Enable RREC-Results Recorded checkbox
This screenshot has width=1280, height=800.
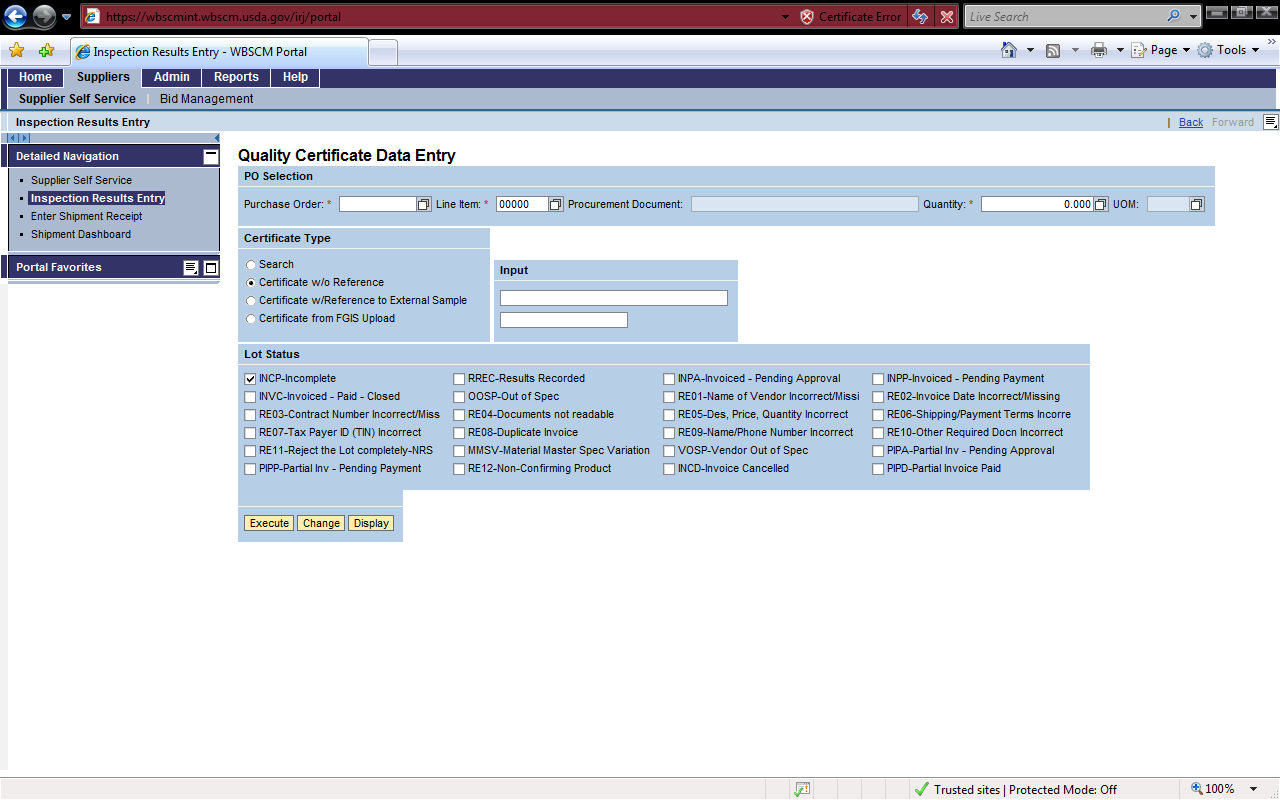[459, 379]
